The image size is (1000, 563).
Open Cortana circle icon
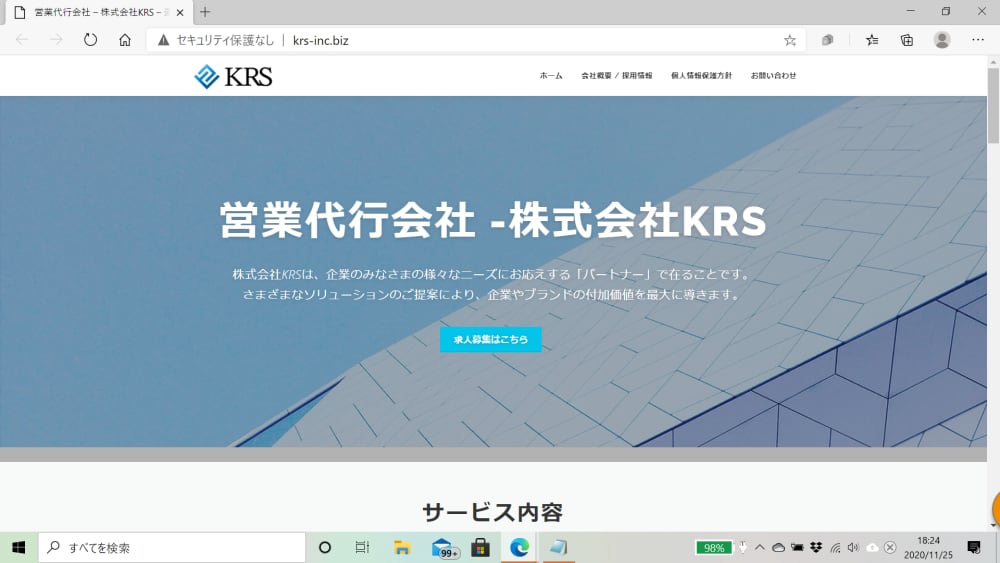pyautogui.click(x=325, y=547)
